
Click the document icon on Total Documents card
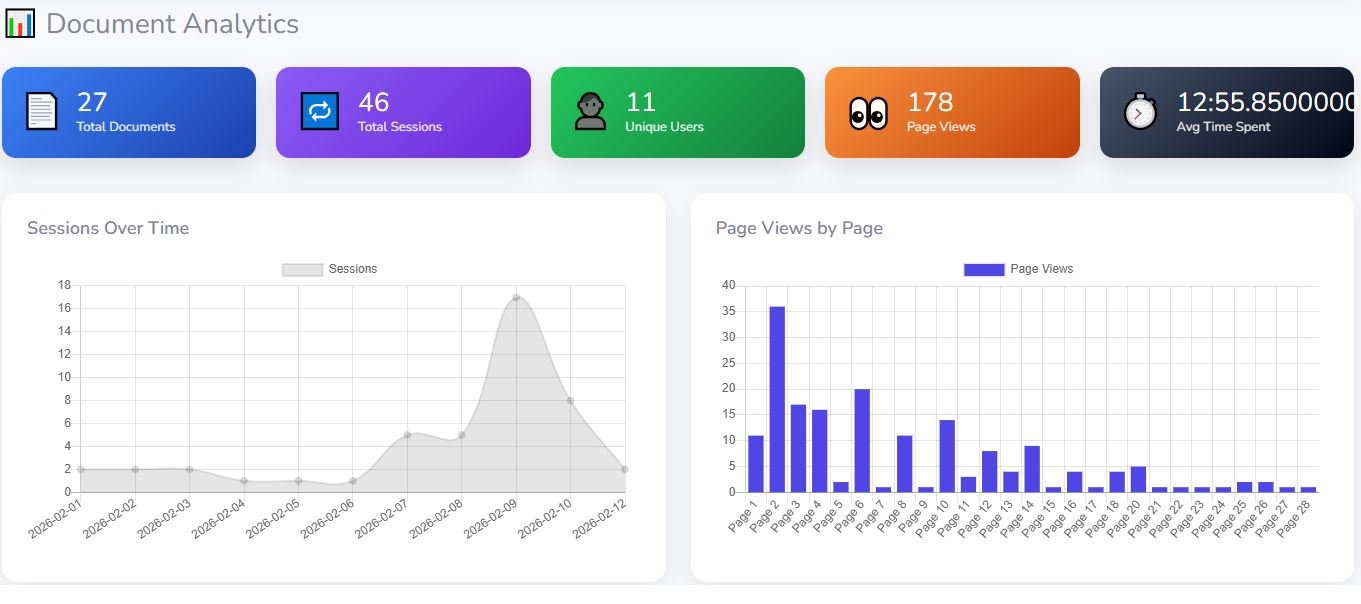coord(40,110)
